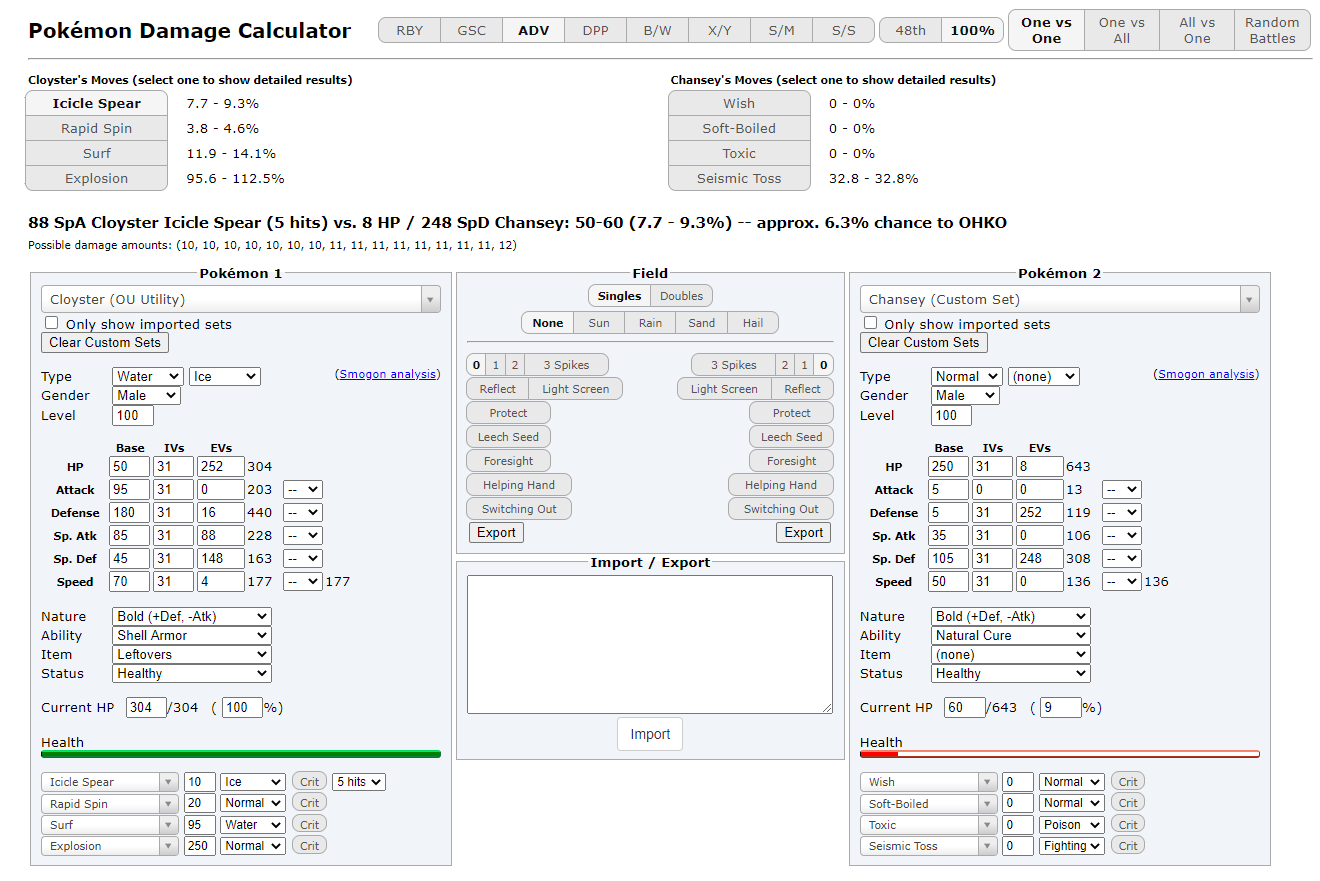Click Clear Custom Sets for Pokémon 1
Screen dimensions: 1320x881
click(105, 342)
